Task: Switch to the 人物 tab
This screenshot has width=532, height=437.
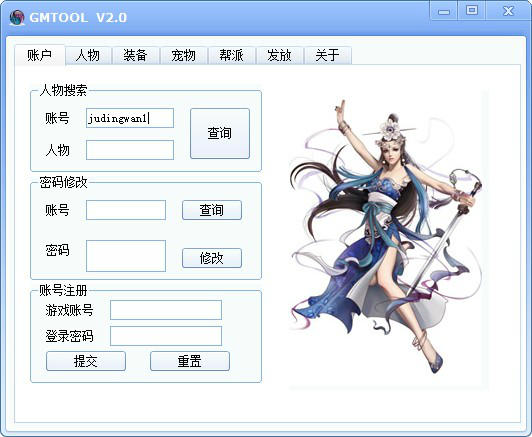Action: tap(88, 55)
